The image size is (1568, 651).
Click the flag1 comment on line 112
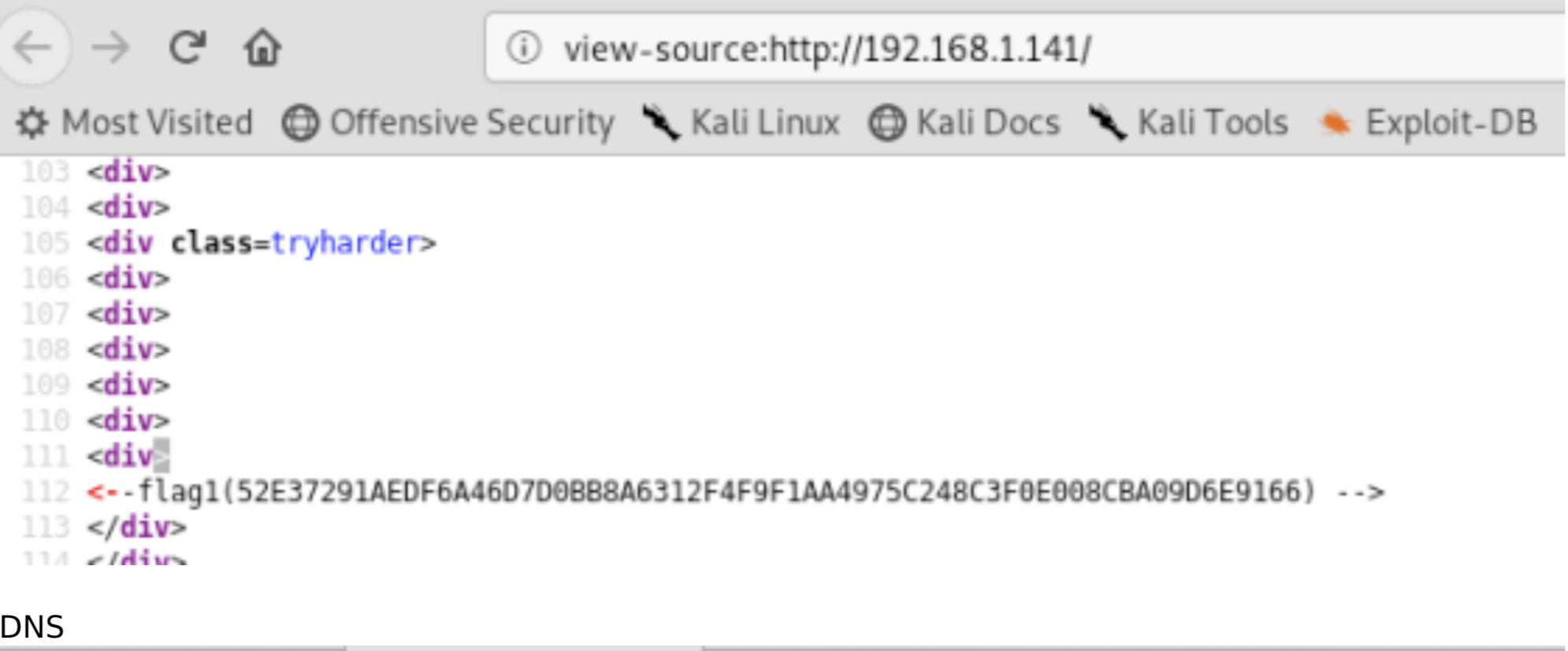pos(735,492)
